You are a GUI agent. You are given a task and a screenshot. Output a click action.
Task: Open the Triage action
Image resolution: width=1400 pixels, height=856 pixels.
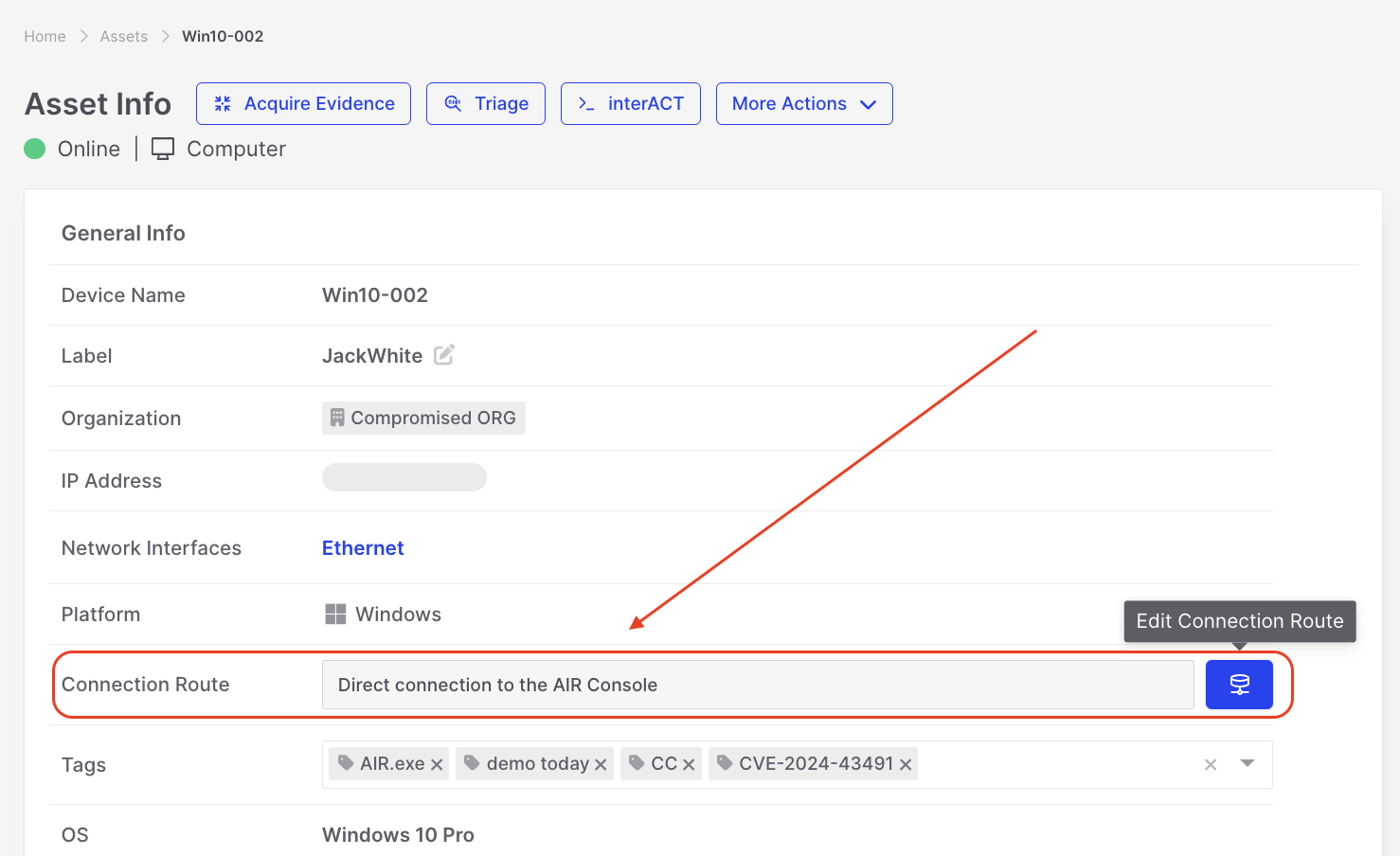(485, 103)
